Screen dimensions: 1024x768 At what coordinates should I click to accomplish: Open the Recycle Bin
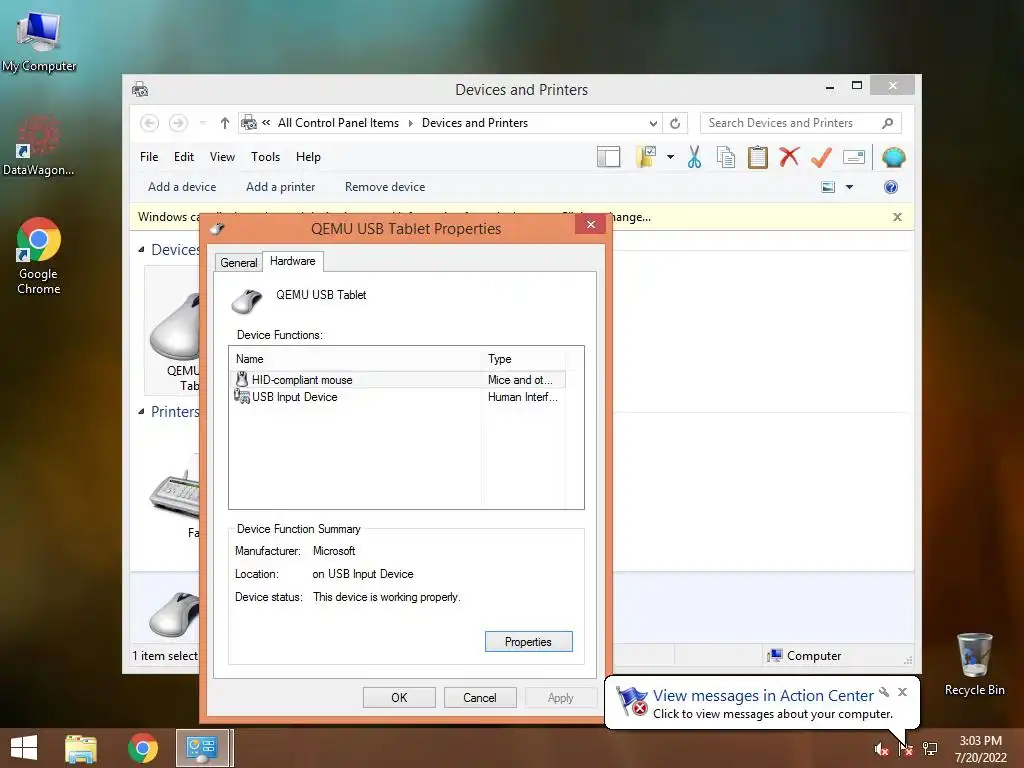(x=974, y=664)
